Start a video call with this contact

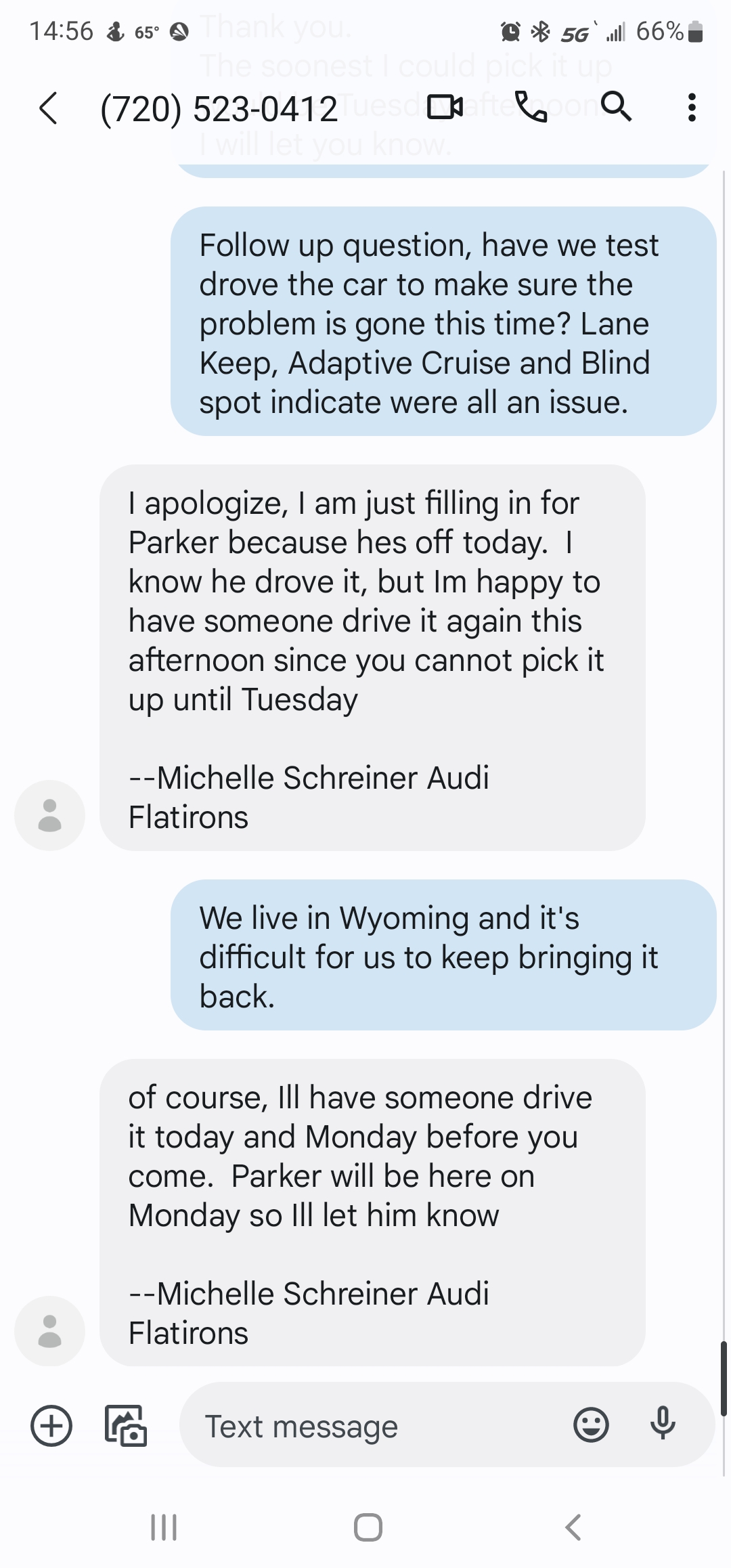pos(445,107)
